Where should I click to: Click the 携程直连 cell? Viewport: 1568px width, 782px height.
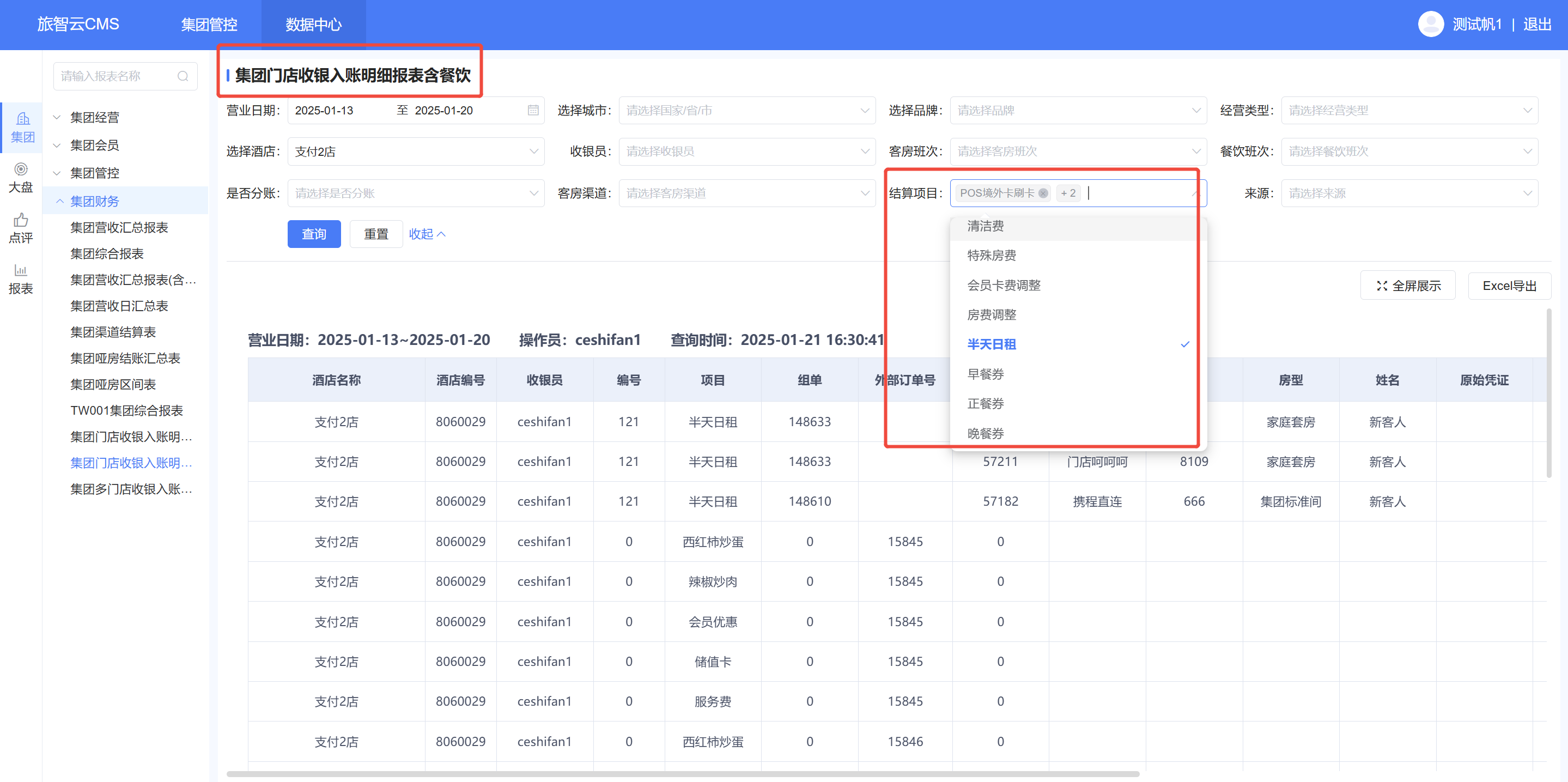pyautogui.click(x=1097, y=501)
